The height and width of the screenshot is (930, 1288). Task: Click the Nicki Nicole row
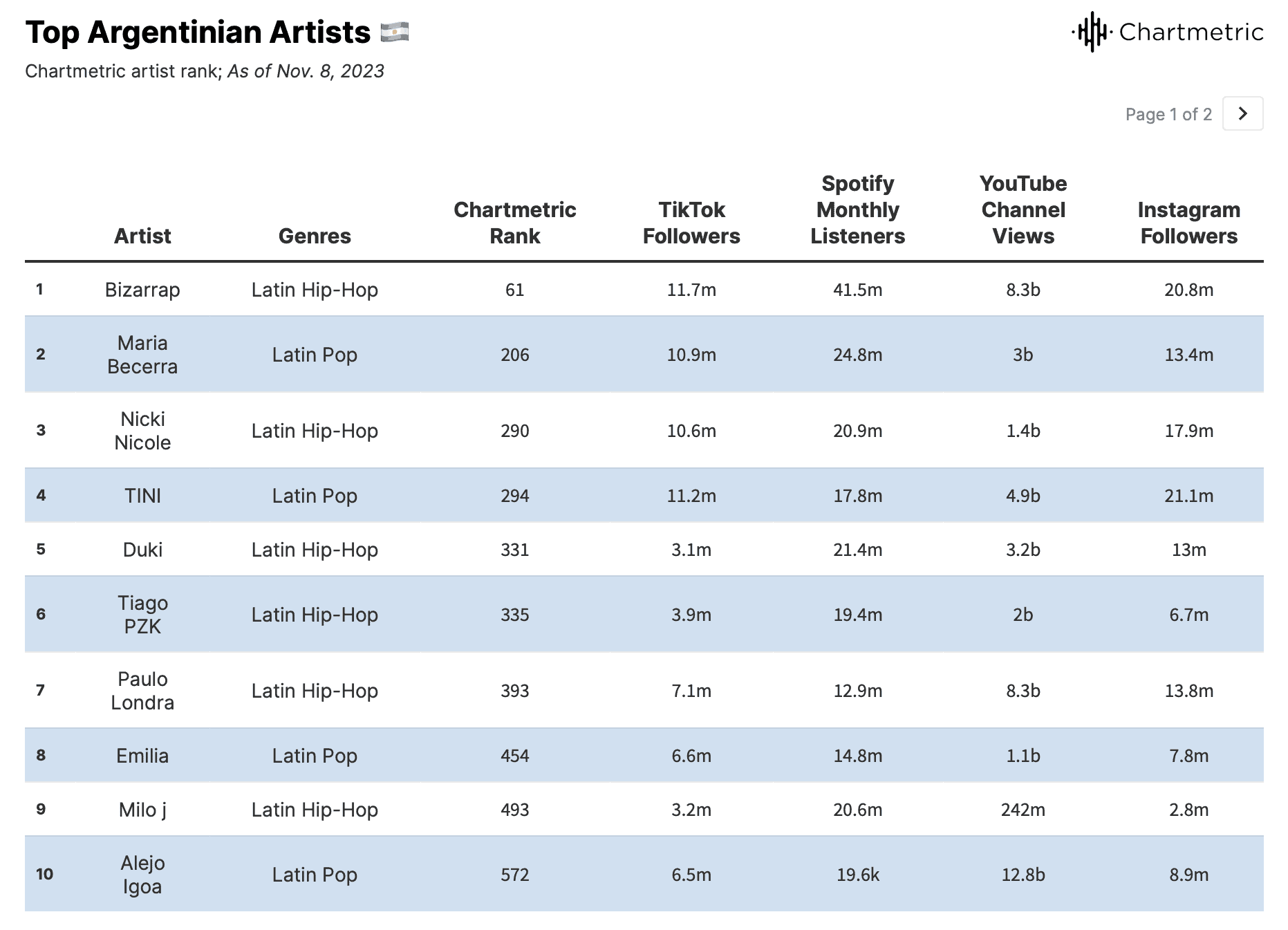pos(143,430)
